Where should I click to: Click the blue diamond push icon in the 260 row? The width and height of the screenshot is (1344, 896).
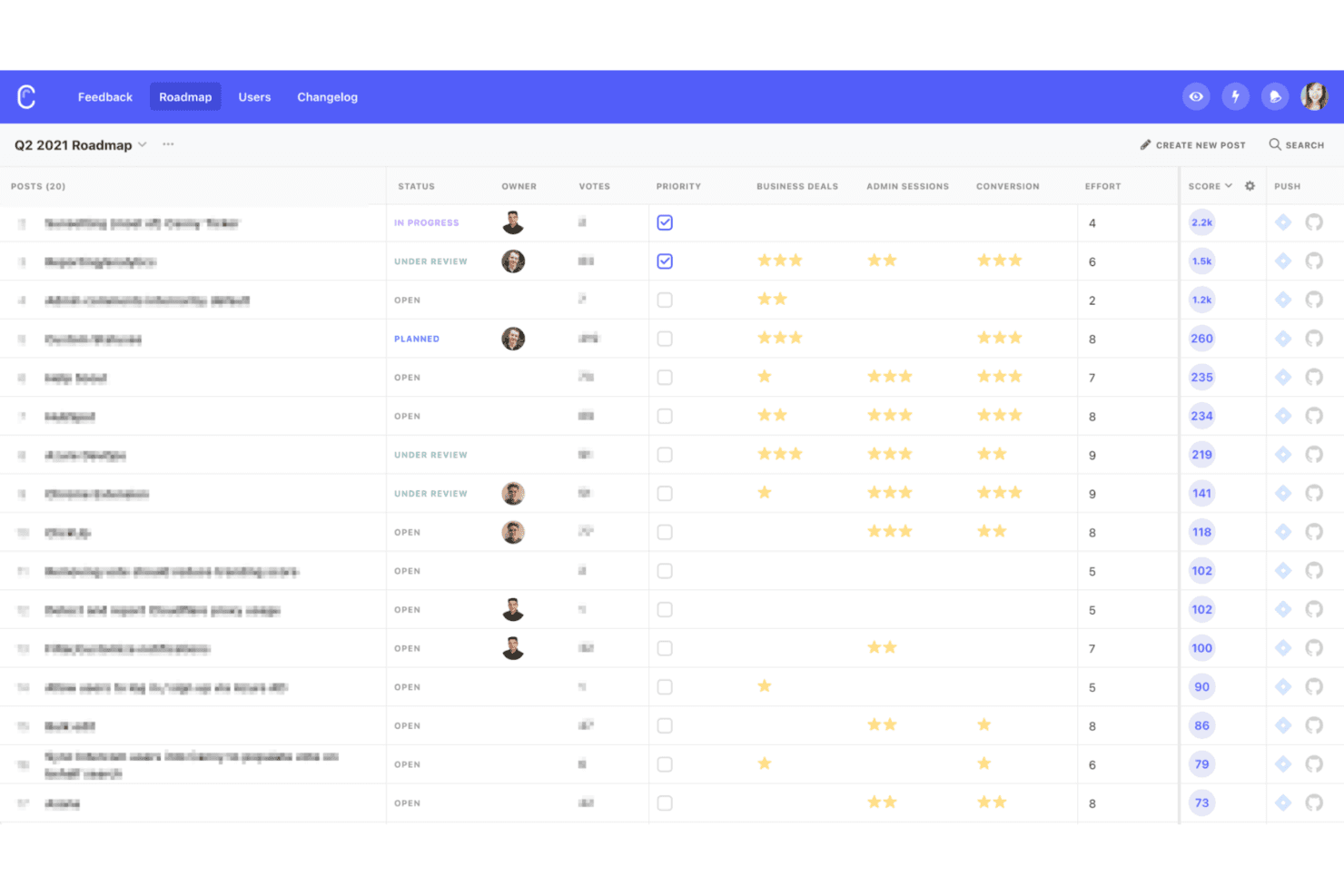pos(1283,339)
